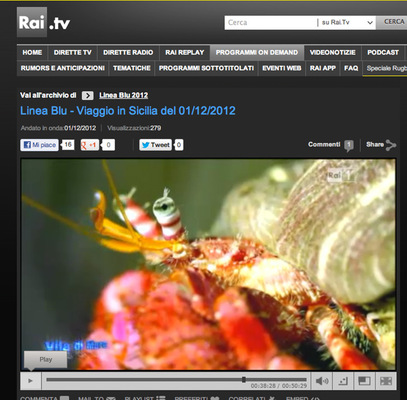Screen dimensions: 407x400
Task: Toggle the video resize icon in player bar
Action: [x=343, y=381]
